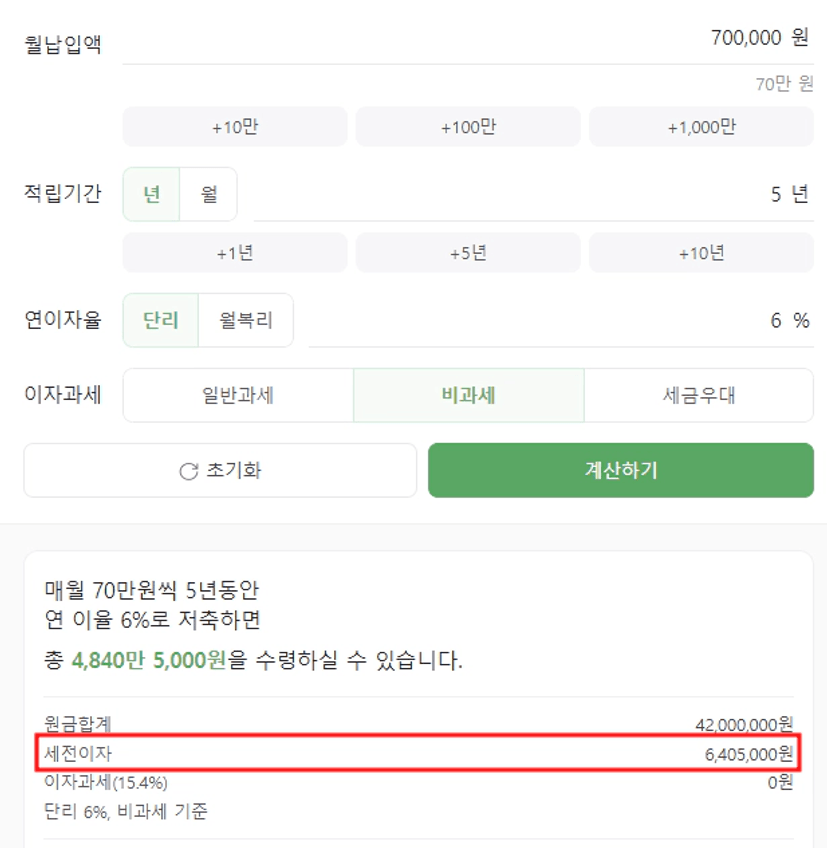This screenshot has width=827, height=848.
Task: Select 년 as the savings period unit
Action: pos(152,194)
